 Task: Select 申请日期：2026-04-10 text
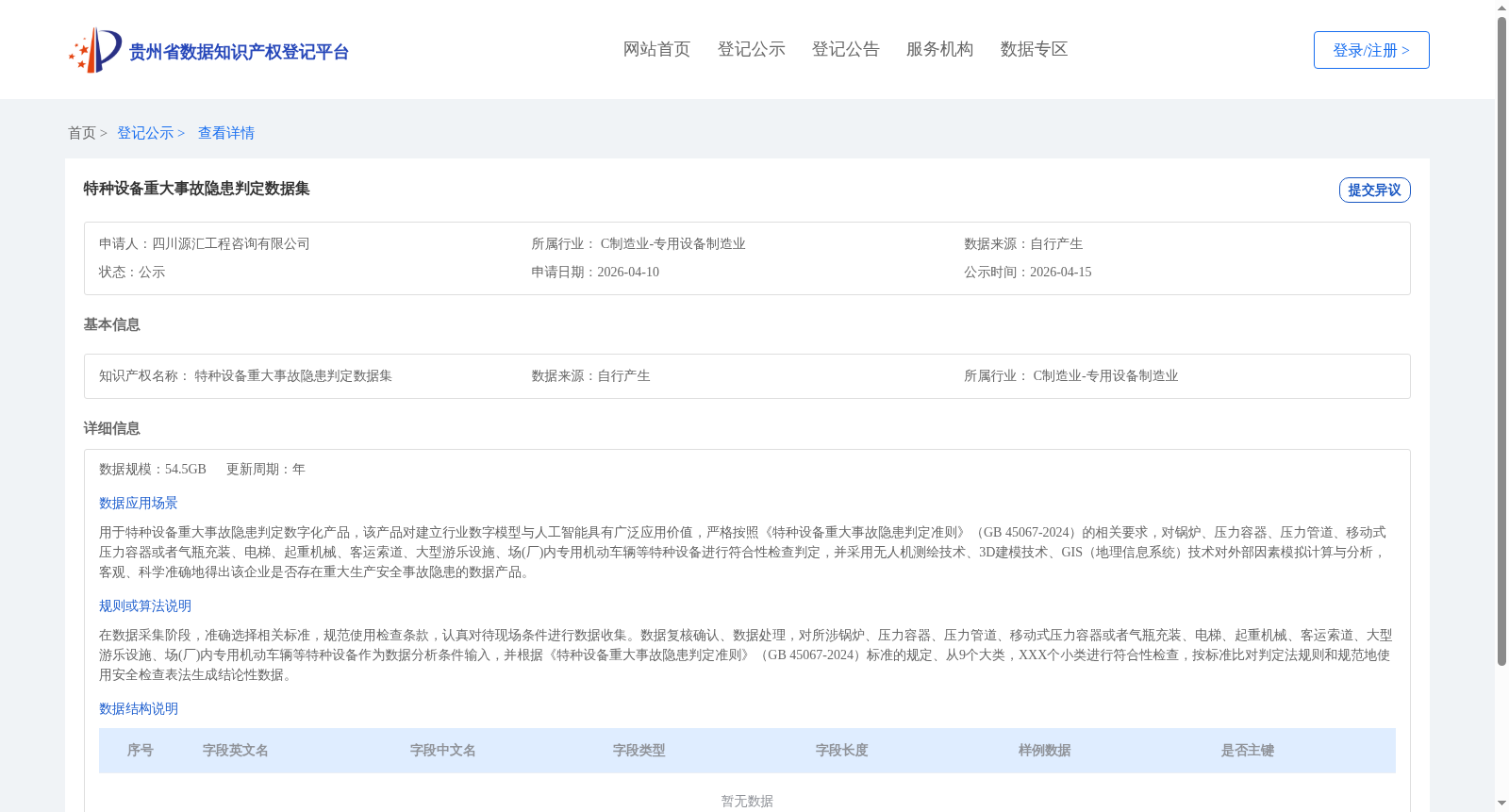click(595, 272)
